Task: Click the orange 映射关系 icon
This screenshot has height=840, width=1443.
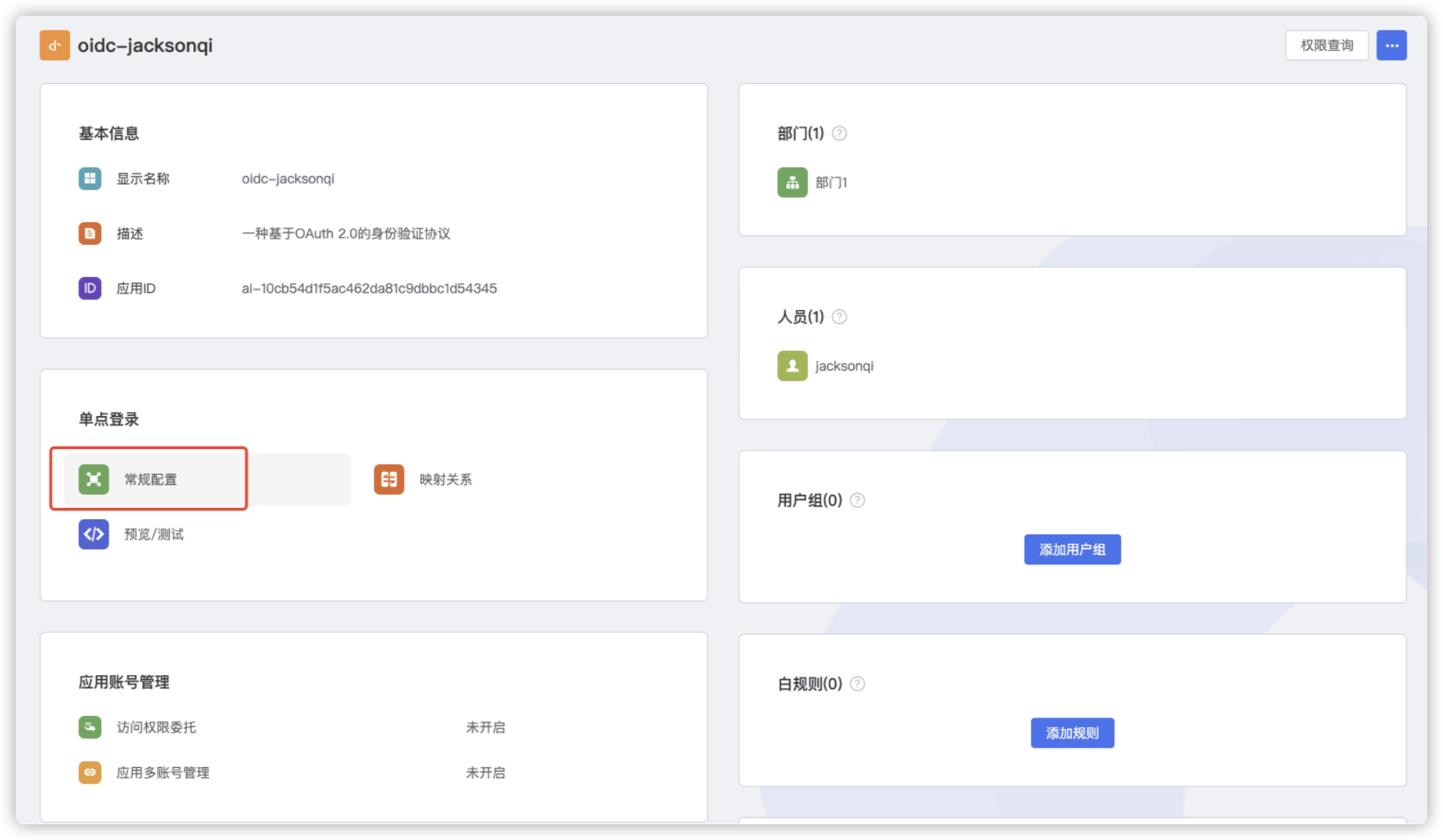Action: point(389,479)
